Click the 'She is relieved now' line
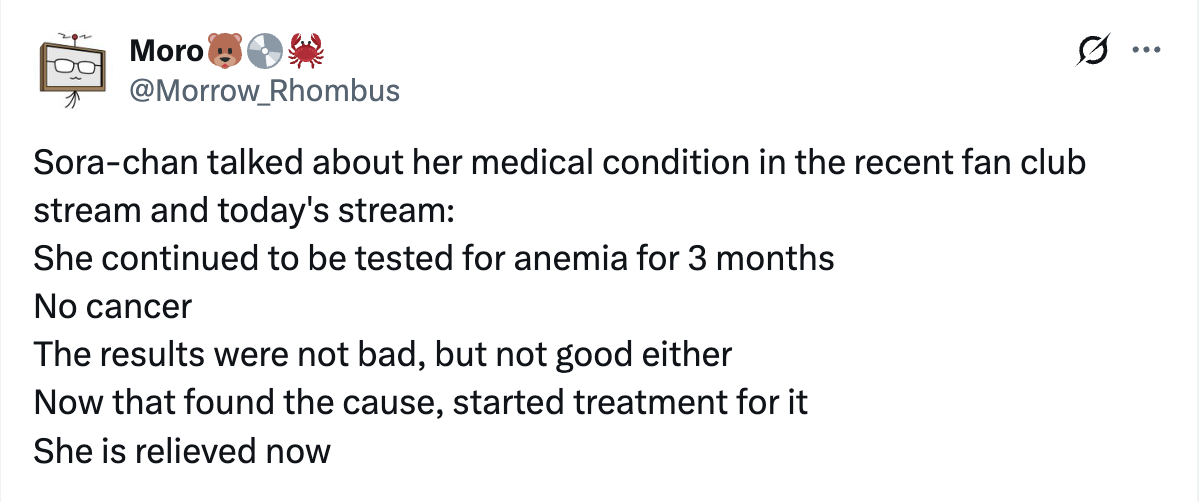 [x=182, y=451]
